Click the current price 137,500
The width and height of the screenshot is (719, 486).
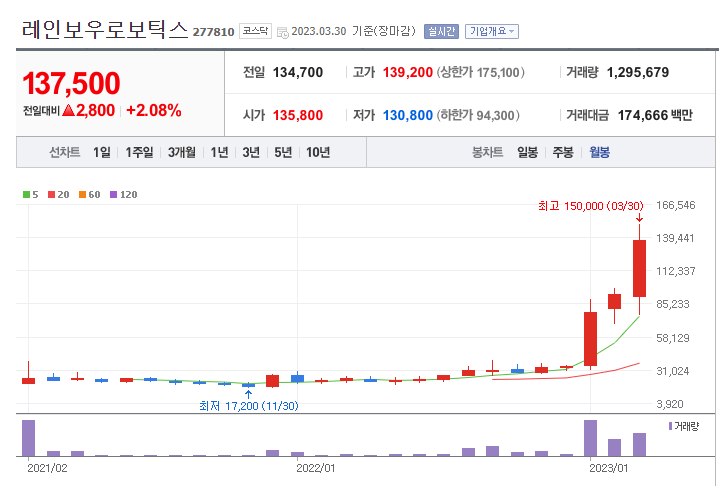[71, 83]
